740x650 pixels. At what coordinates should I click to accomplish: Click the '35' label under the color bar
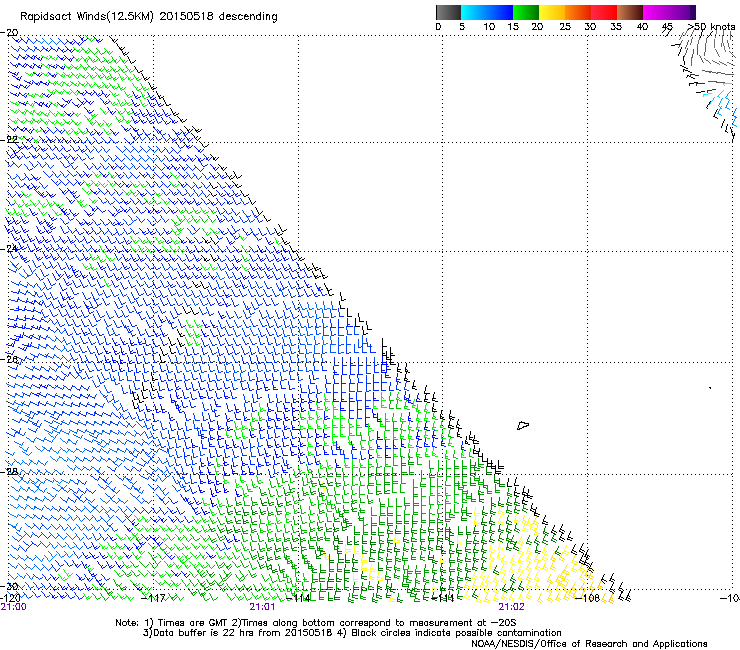click(616, 26)
